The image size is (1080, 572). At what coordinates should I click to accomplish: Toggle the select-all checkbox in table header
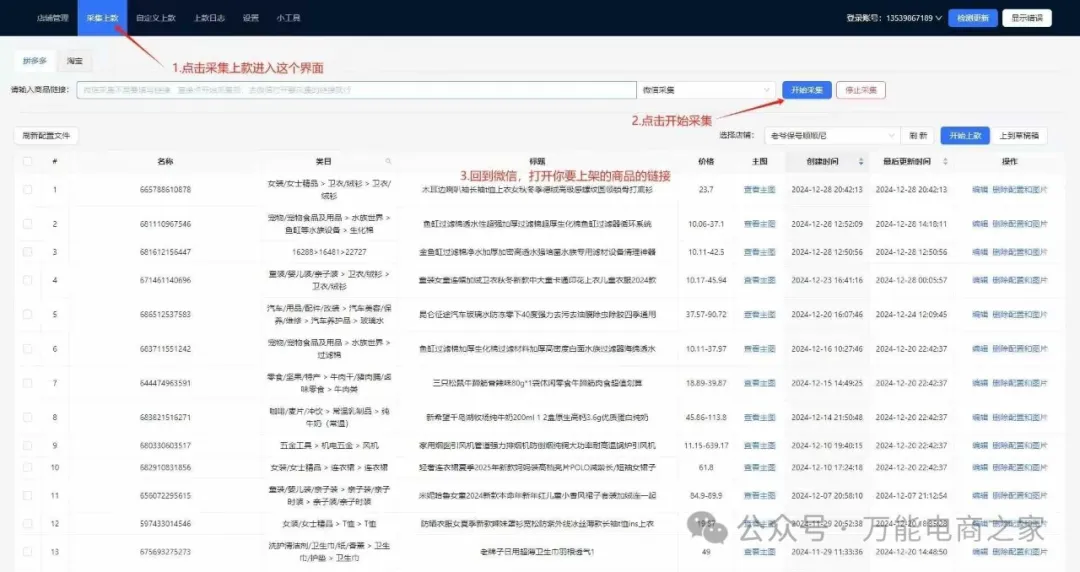tap(28, 162)
